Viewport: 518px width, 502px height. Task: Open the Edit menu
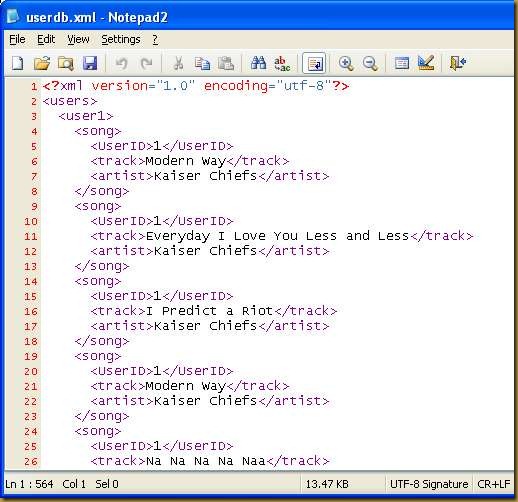(46, 39)
